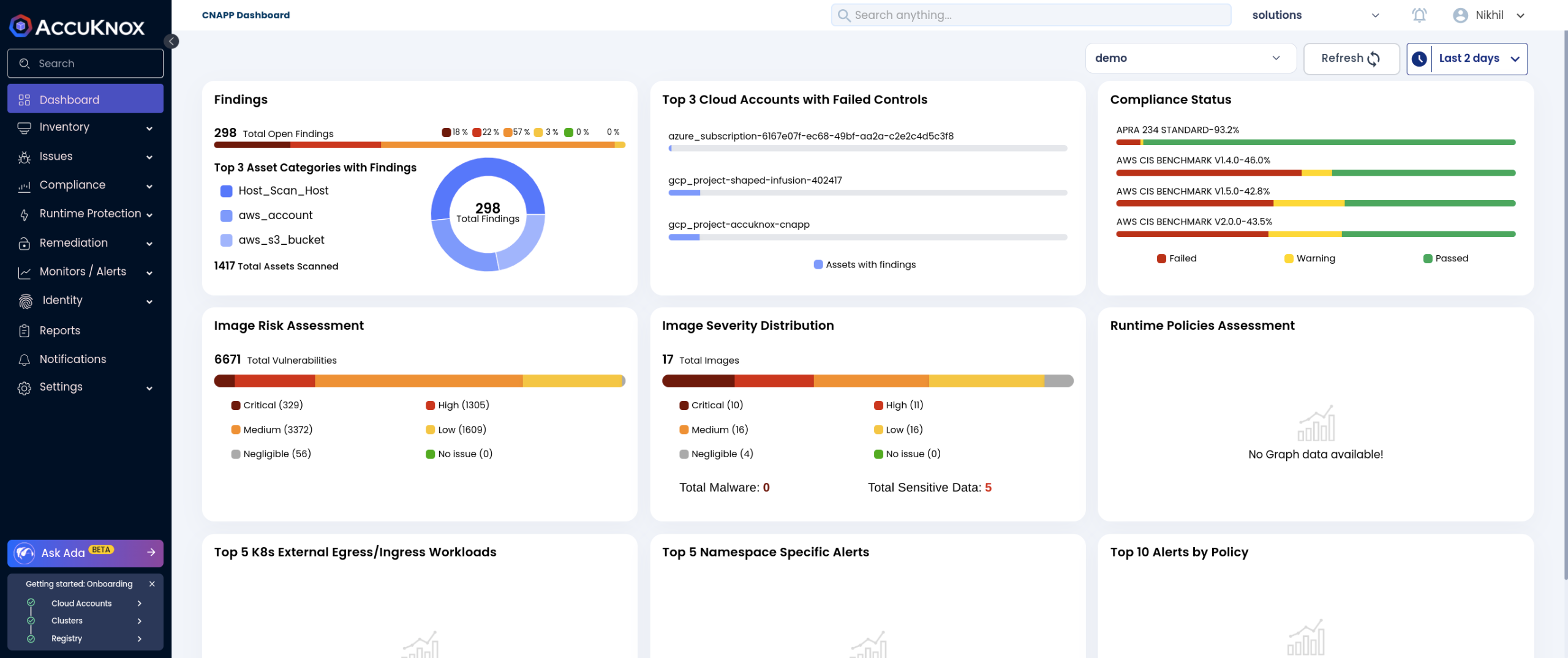Collapse the sidebar with the arrow button

point(171,41)
